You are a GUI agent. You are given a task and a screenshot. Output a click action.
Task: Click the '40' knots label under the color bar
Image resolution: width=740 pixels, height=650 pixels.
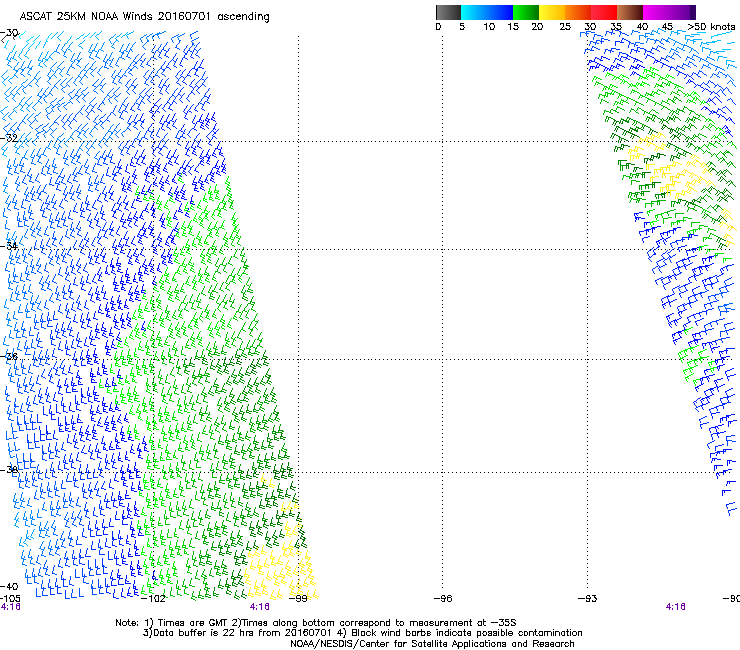[x=642, y=27]
